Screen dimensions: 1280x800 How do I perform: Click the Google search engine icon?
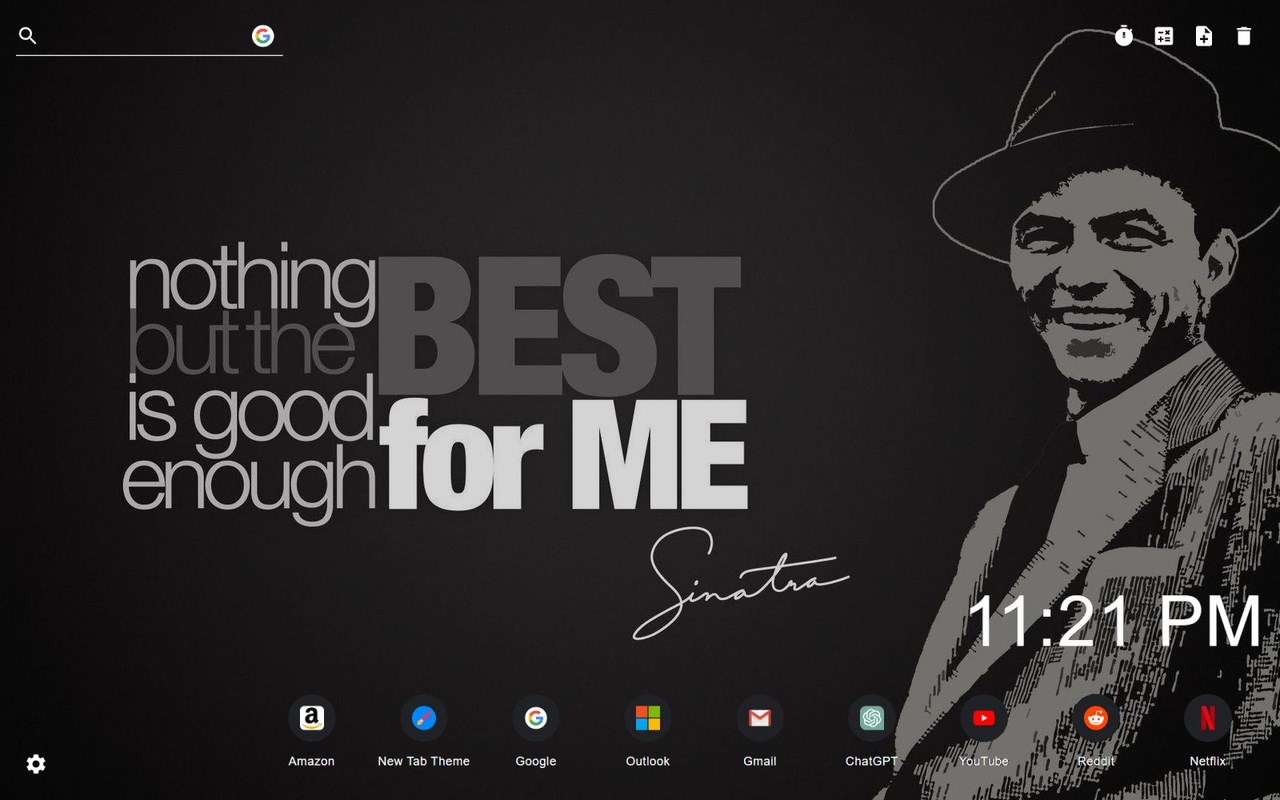point(263,36)
